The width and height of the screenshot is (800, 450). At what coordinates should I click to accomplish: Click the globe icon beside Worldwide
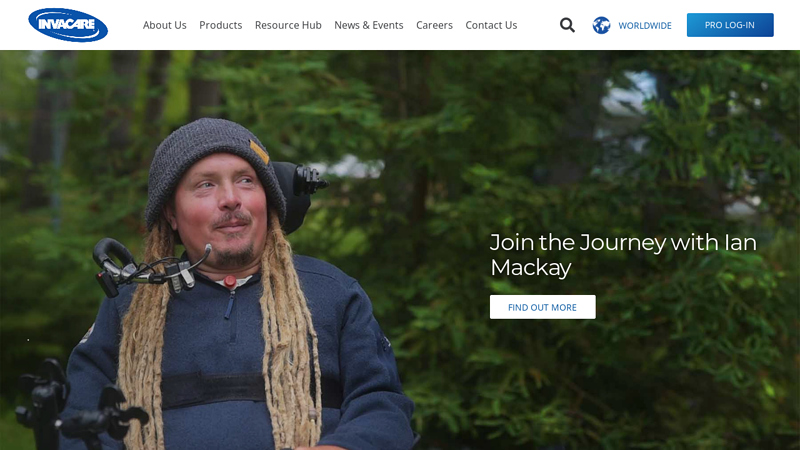pos(602,25)
